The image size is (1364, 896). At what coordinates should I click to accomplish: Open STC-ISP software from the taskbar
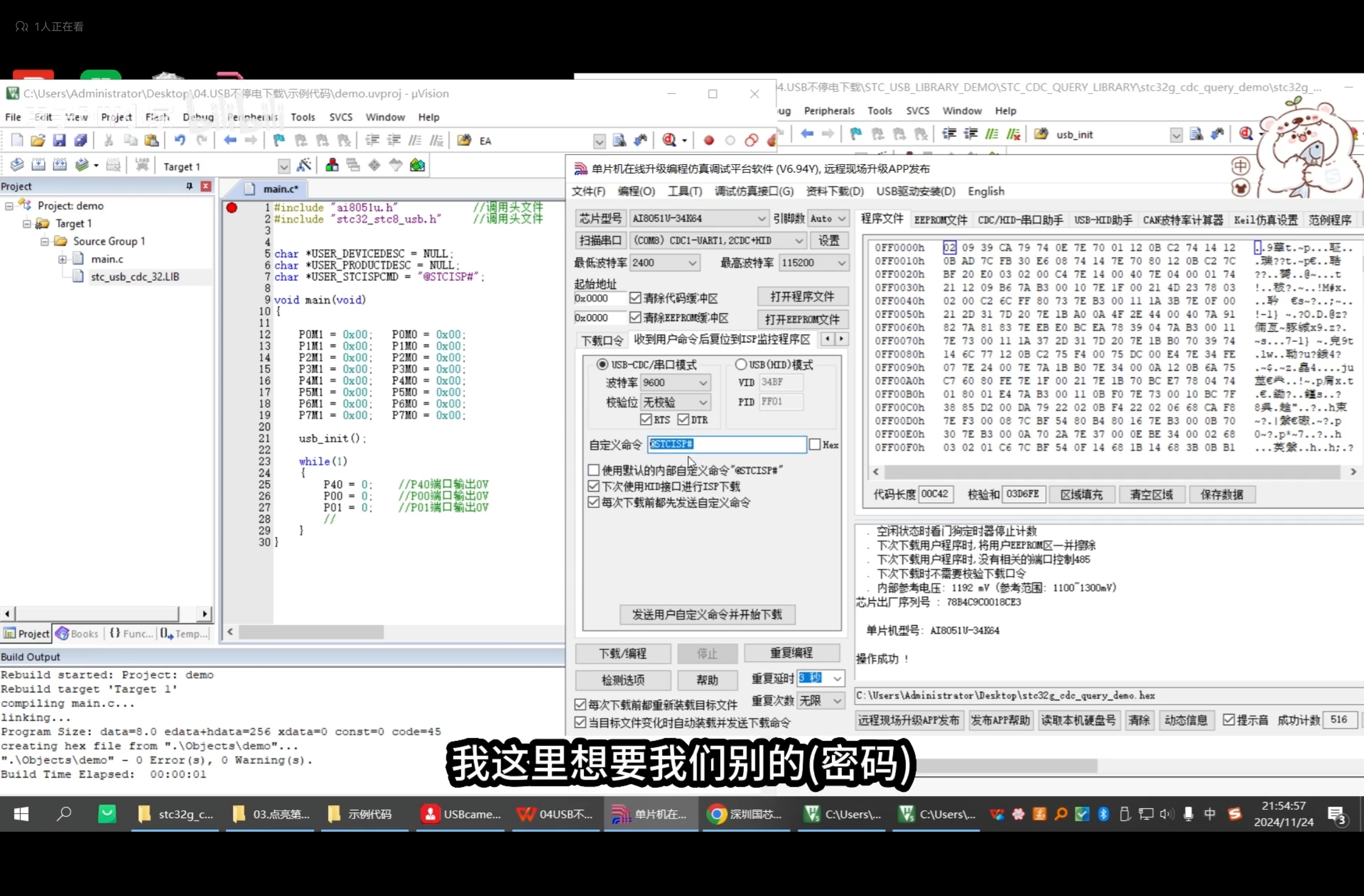click(x=650, y=814)
